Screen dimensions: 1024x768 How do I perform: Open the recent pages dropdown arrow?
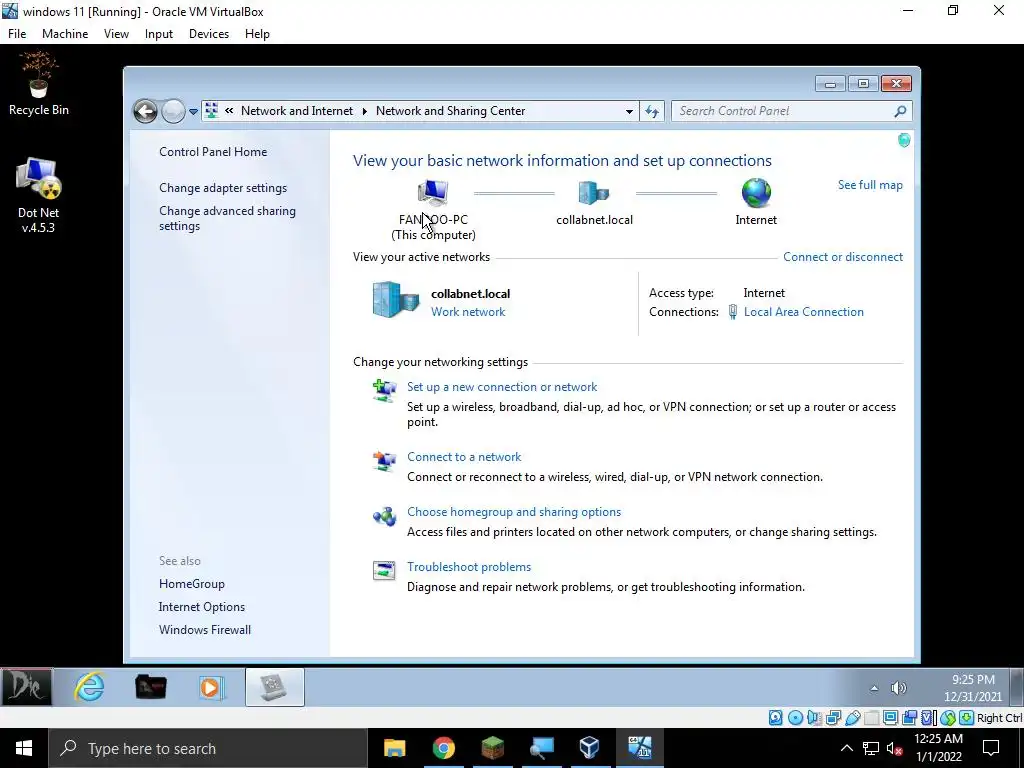click(x=193, y=112)
